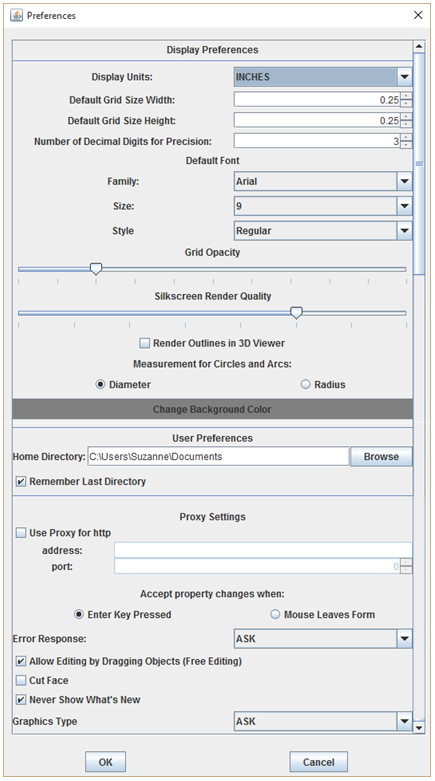Click the Home Directory text field

click(218, 456)
